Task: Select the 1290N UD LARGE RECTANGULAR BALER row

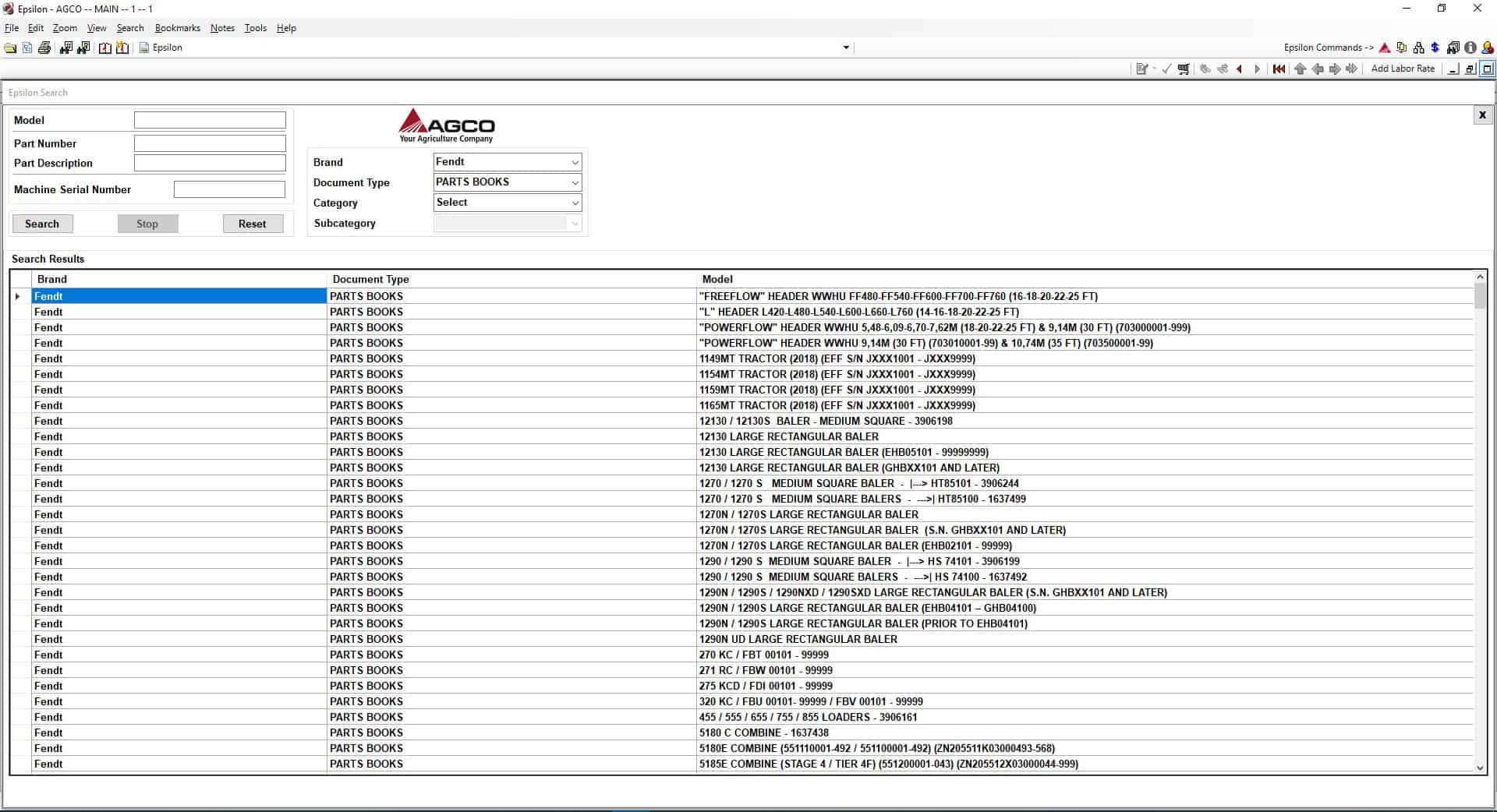Action: pos(752,639)
